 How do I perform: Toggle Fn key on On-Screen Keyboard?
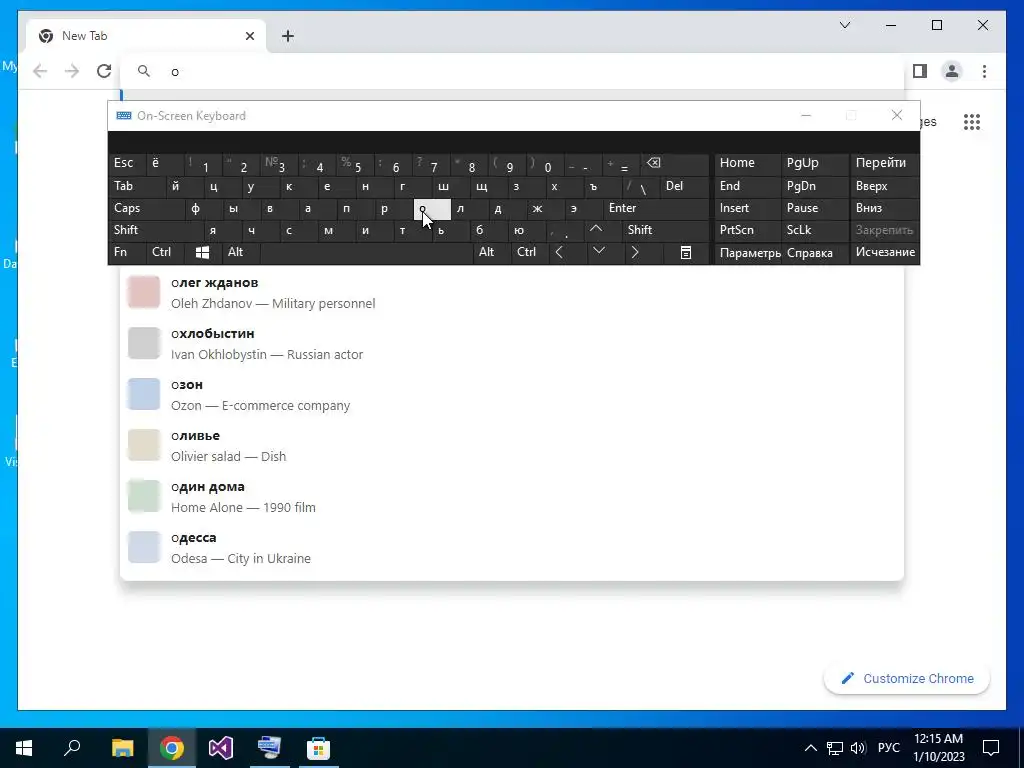127,253
